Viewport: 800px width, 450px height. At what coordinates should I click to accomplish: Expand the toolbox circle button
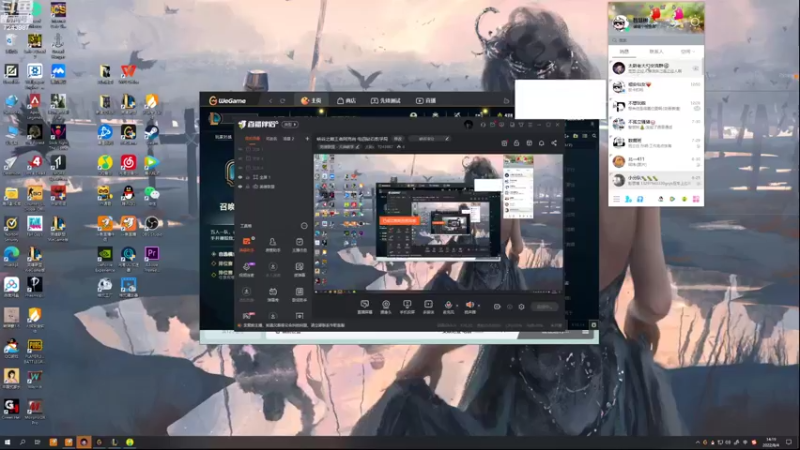point(304,226)
